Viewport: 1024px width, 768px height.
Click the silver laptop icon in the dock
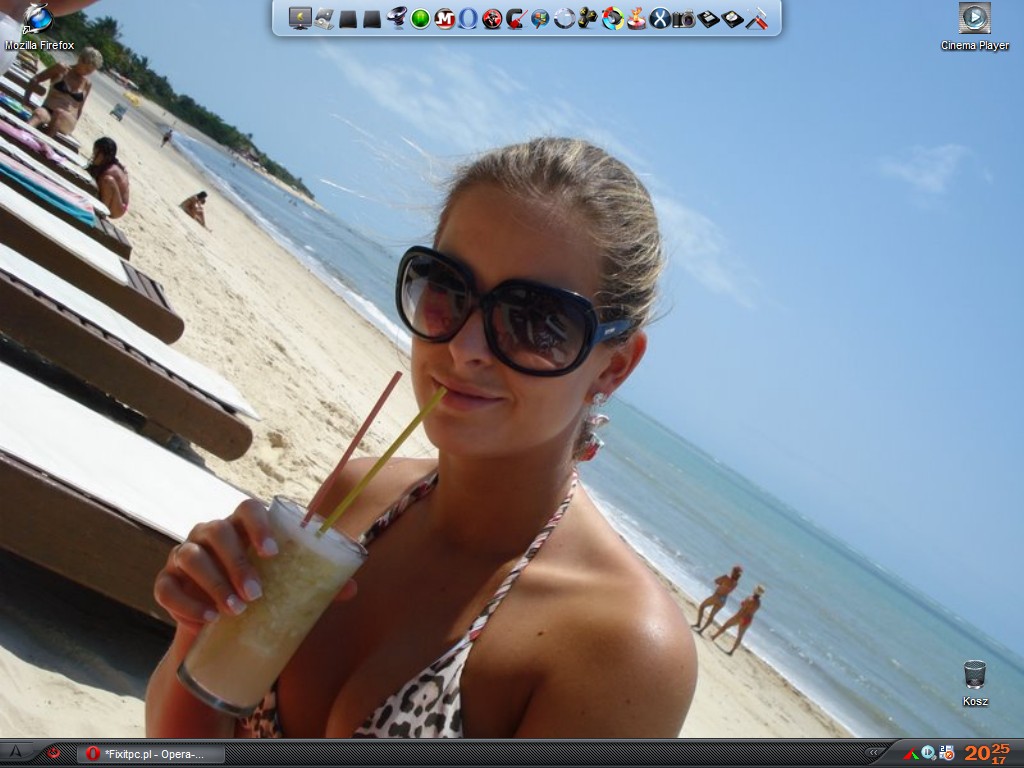(324, 18)
